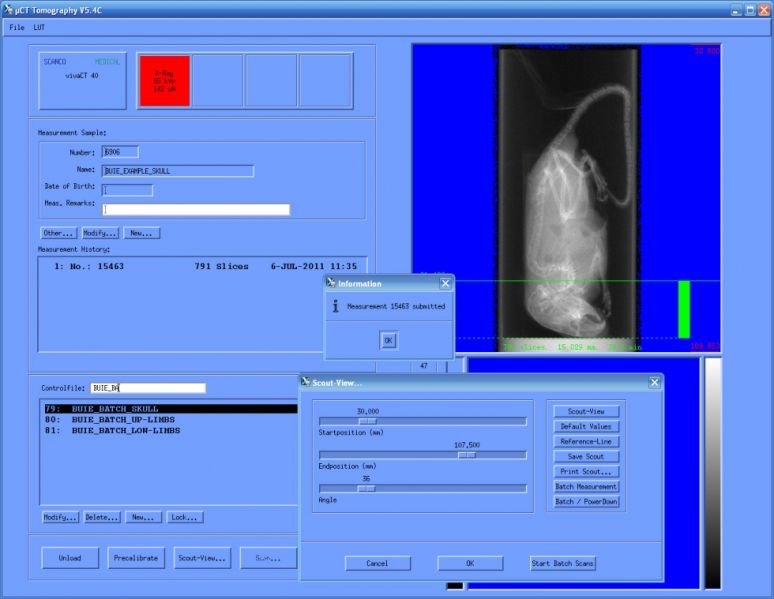Click the Startposition slider handle
Viewport: 774px width, 599px height.
coord(368,421)
